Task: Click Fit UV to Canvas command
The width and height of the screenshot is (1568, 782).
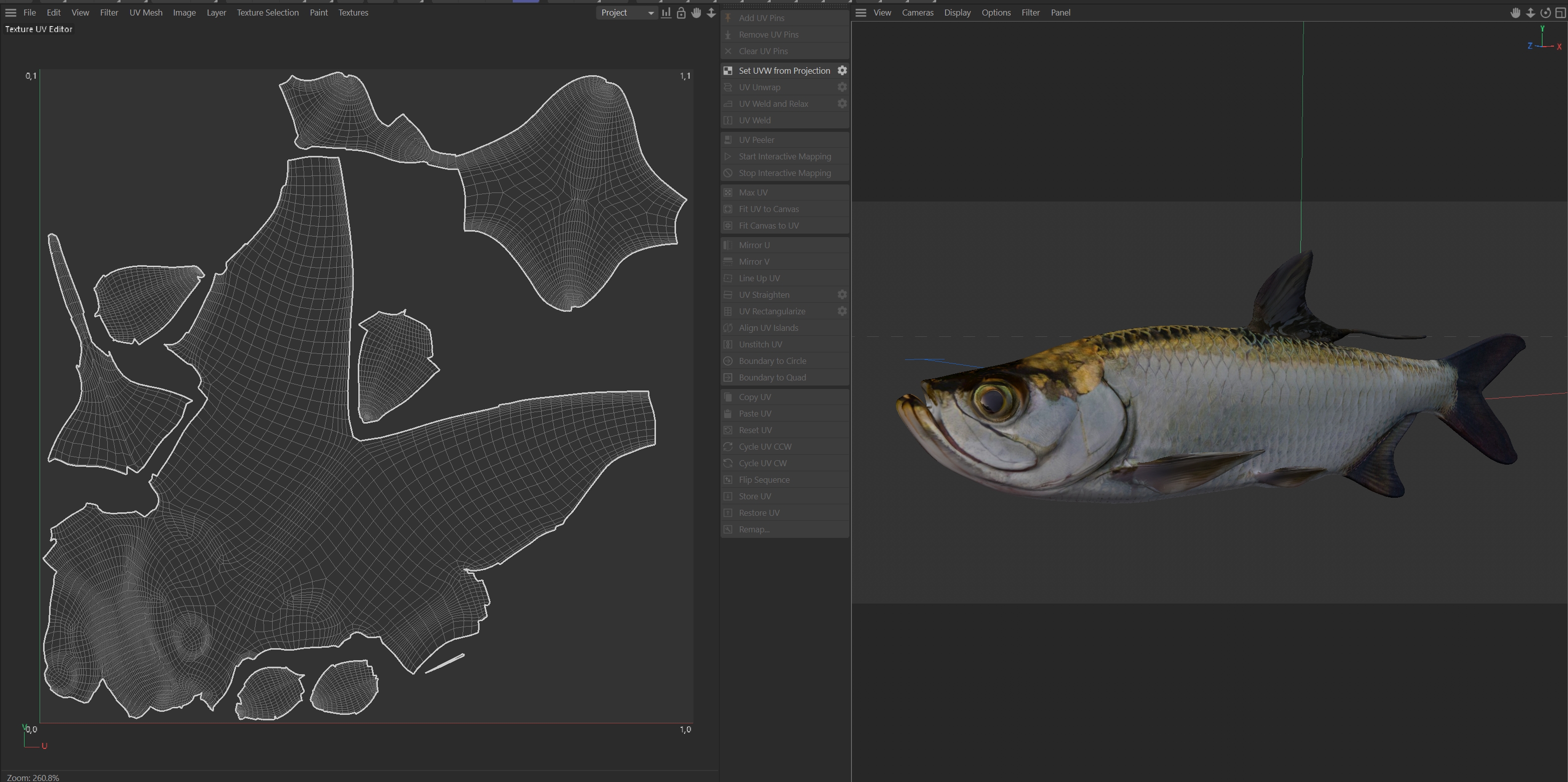Action: coord(768,209)
